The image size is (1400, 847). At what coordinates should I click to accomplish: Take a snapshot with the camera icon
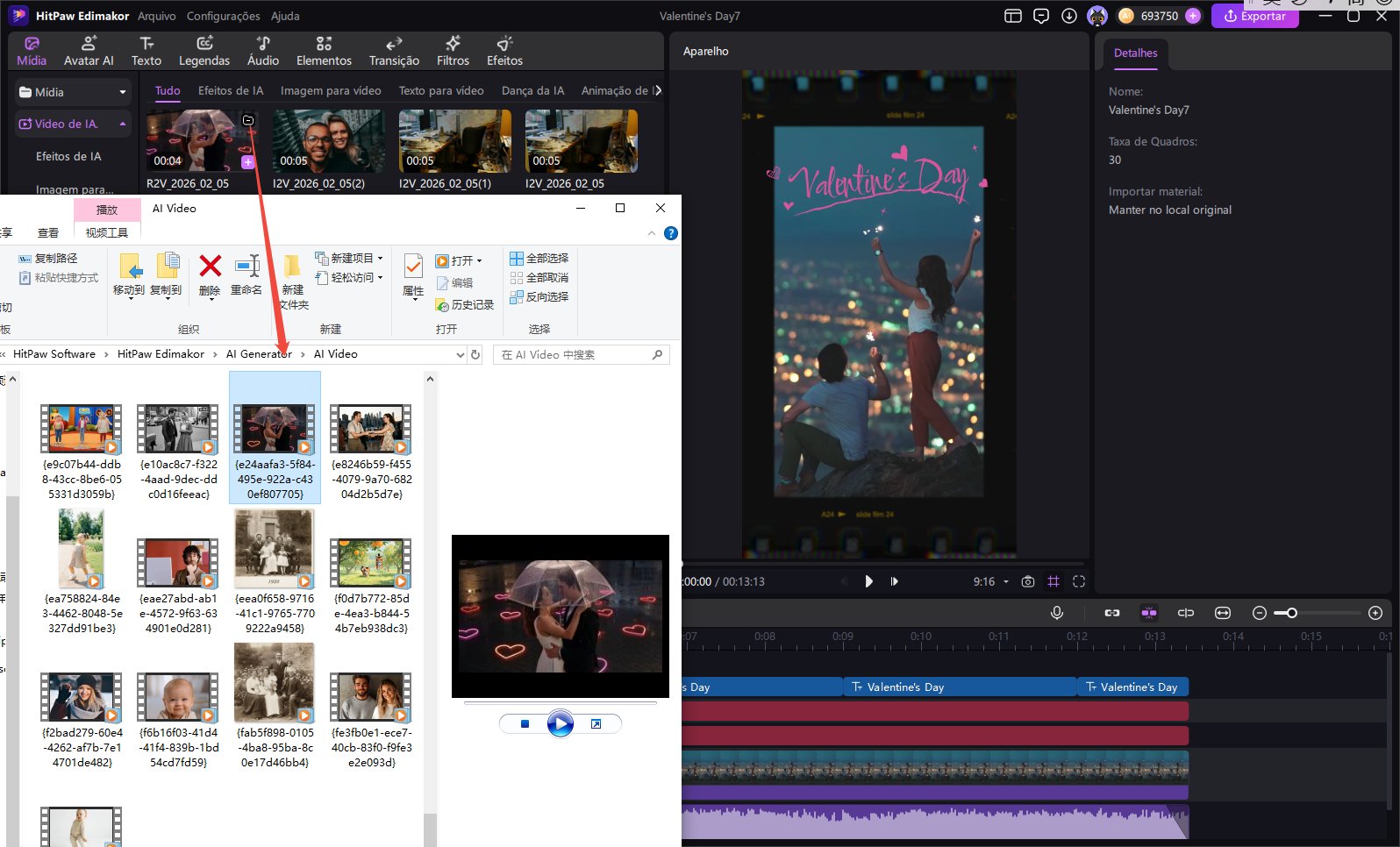[1028, 581]
